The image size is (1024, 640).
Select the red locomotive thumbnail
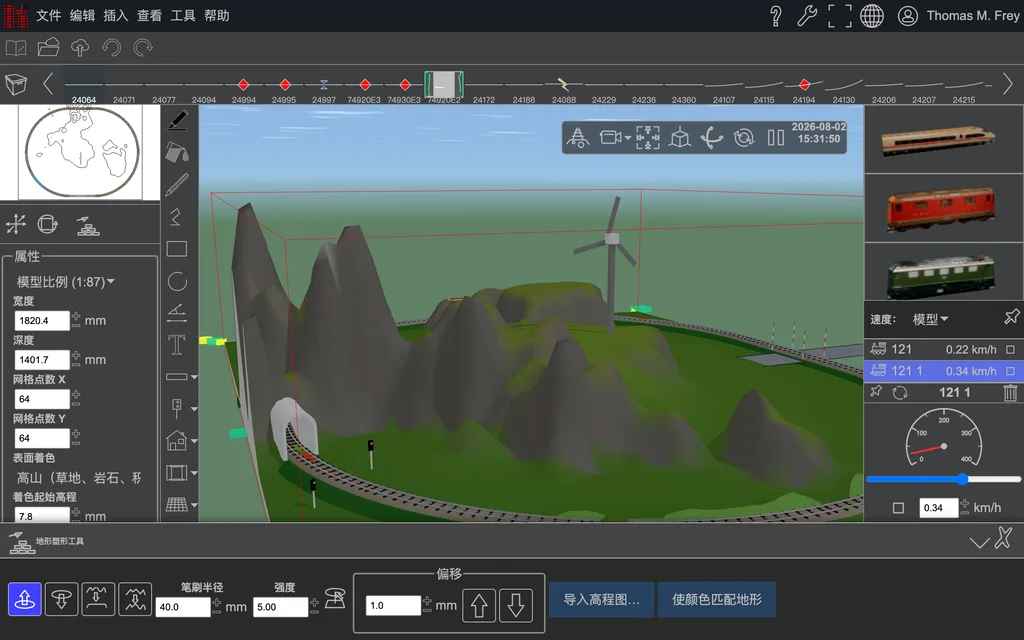pyautogui.click(x=940, y=208)
